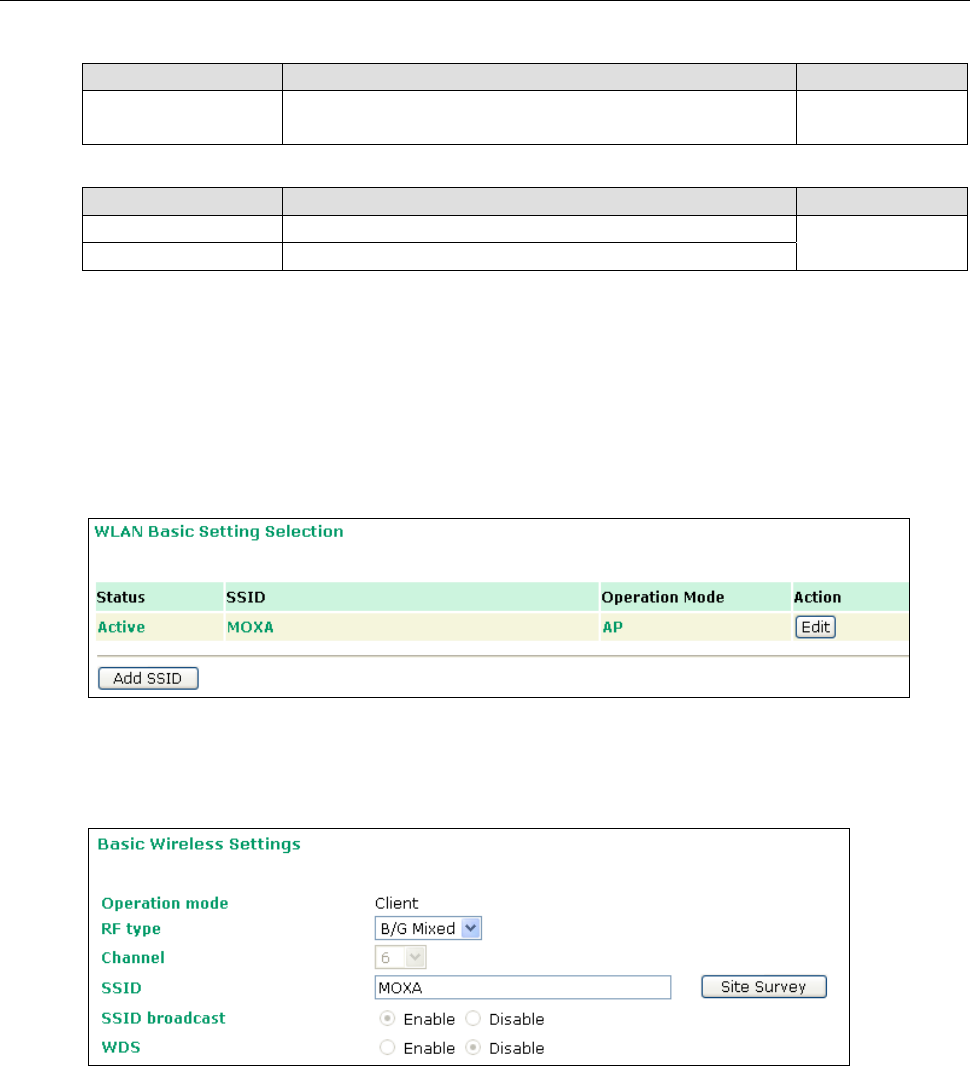Click the Edit button for MOXA
970x1066 pixels.
(x=815, y=627)
